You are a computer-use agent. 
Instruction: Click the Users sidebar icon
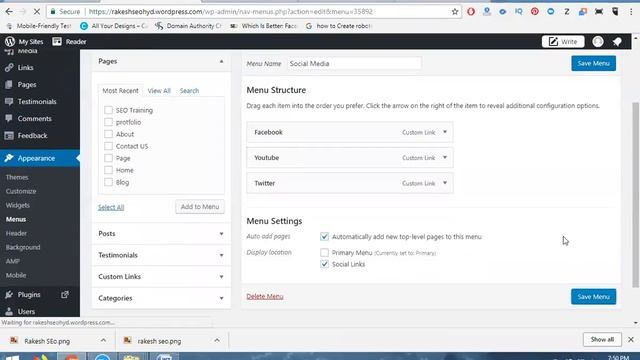[9, 311]
